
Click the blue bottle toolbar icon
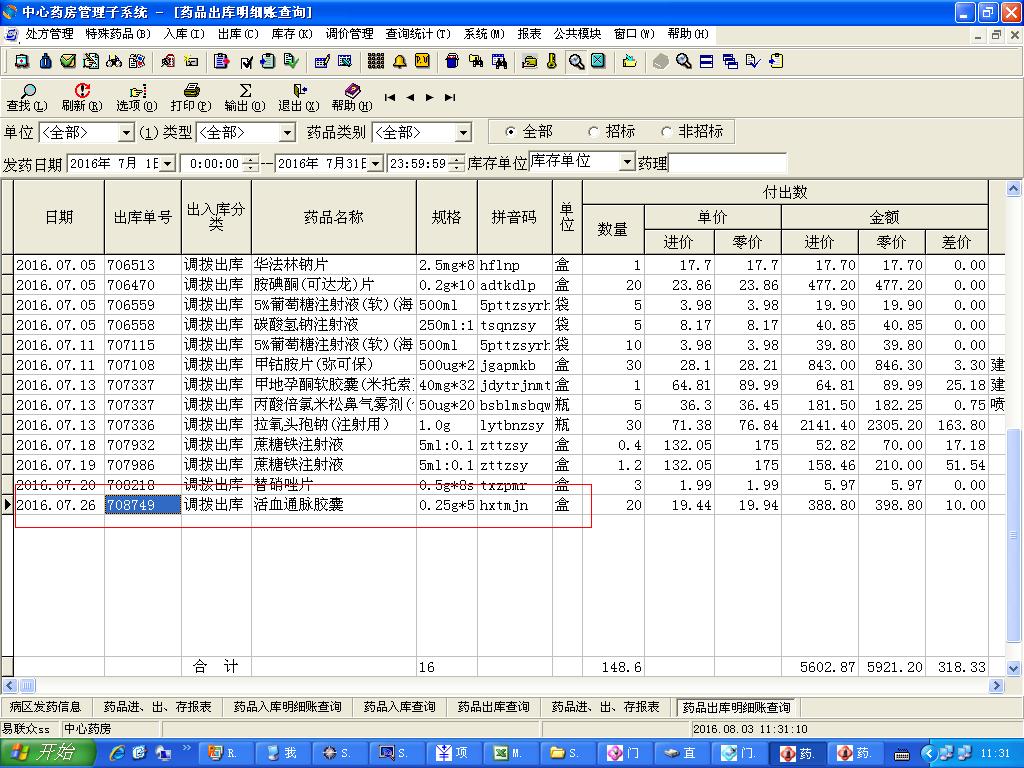coord(46,61)
